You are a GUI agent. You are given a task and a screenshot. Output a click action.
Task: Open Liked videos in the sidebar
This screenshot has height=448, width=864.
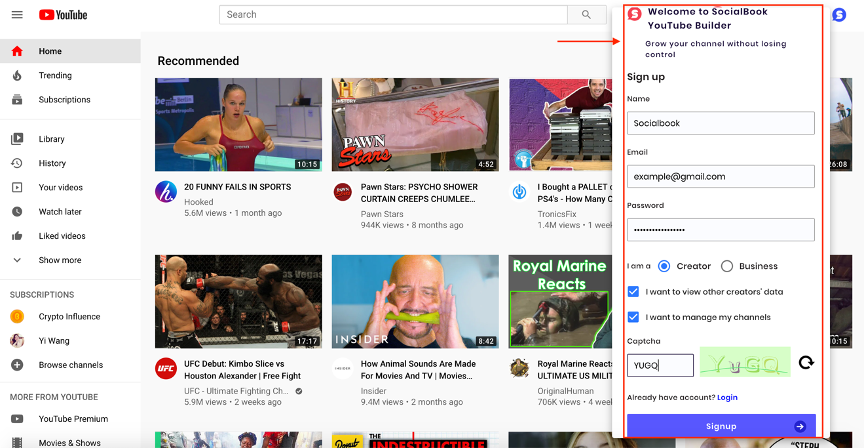pos(70,236)
